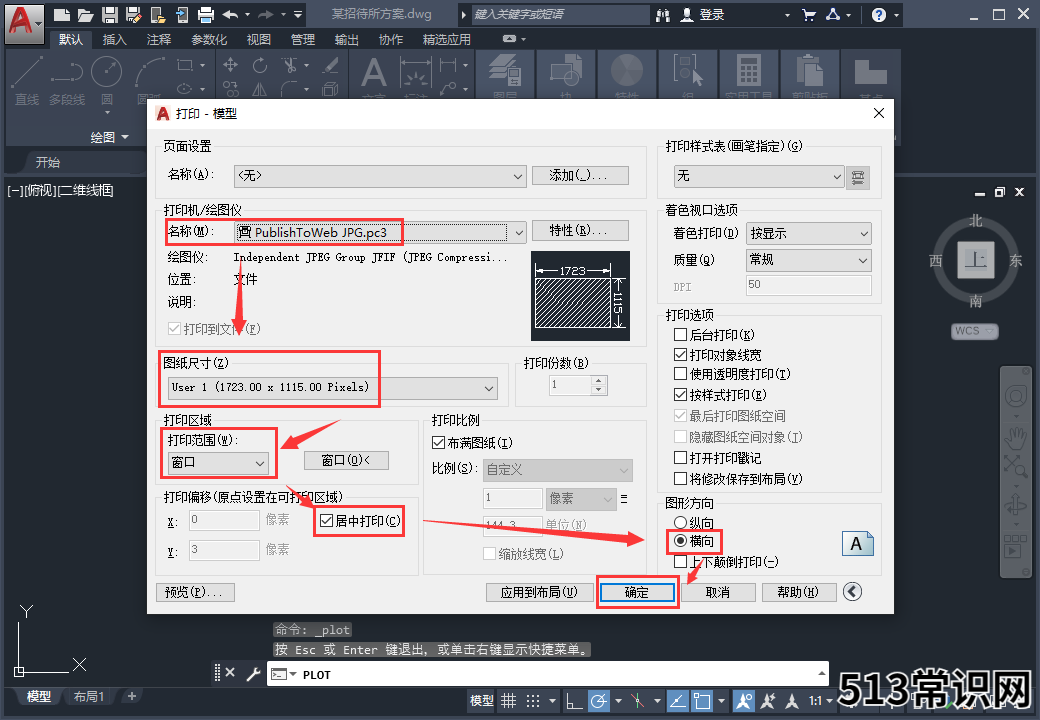This screenshot has height=720, width=1040.
Task: Click the 确定 button
Action: point(637,592)
